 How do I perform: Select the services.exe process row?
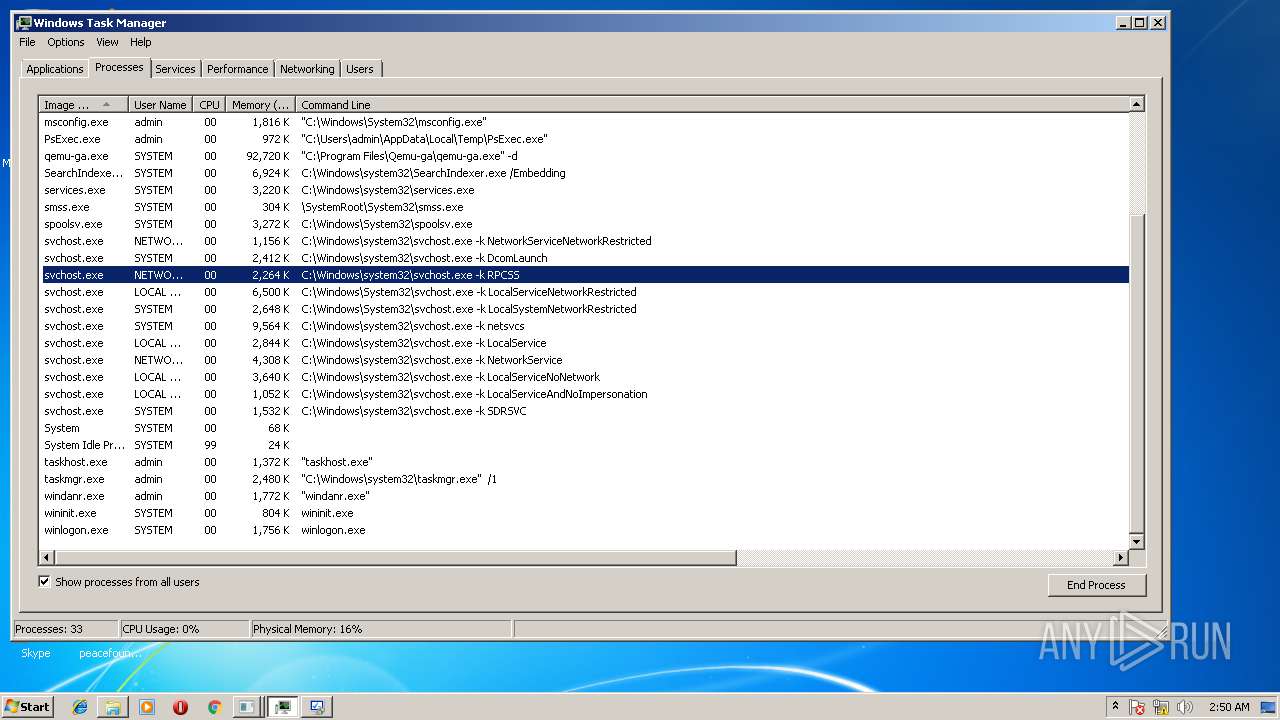(584, 190)
